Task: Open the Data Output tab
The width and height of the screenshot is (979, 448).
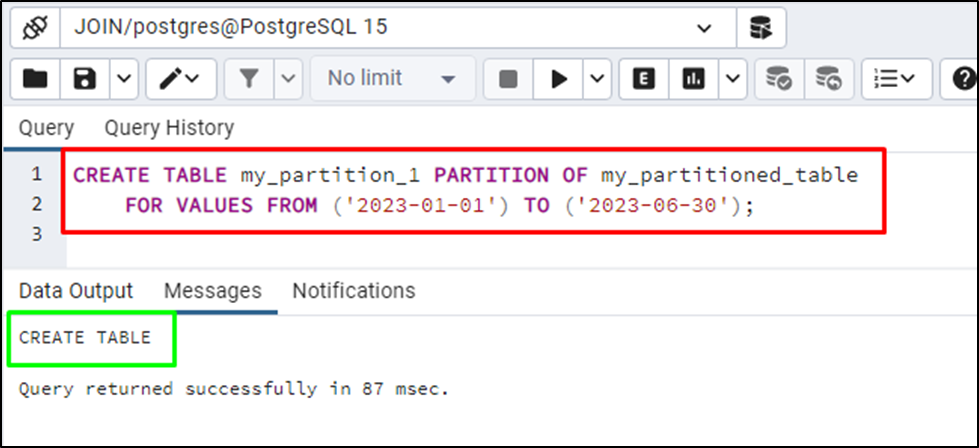Action: click(x=76, y=291)
